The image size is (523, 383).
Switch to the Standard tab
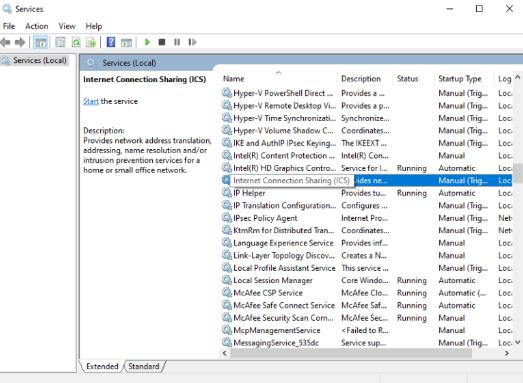(x=144, y=366)
